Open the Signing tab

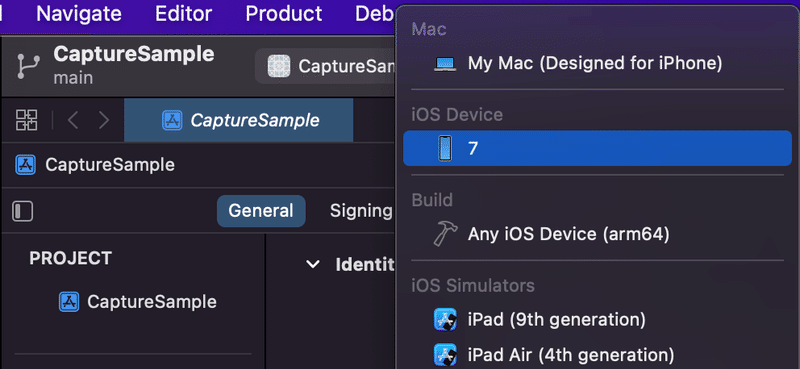click(361, 211)
